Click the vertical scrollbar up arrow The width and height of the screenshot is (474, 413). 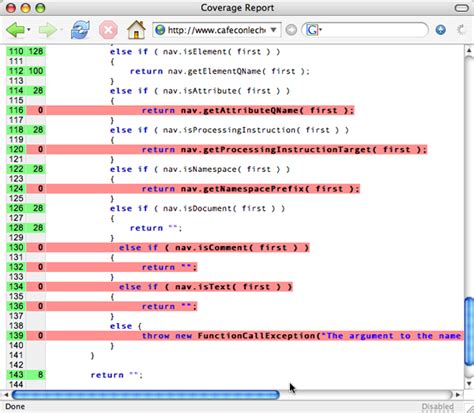[x=469, y=51]
